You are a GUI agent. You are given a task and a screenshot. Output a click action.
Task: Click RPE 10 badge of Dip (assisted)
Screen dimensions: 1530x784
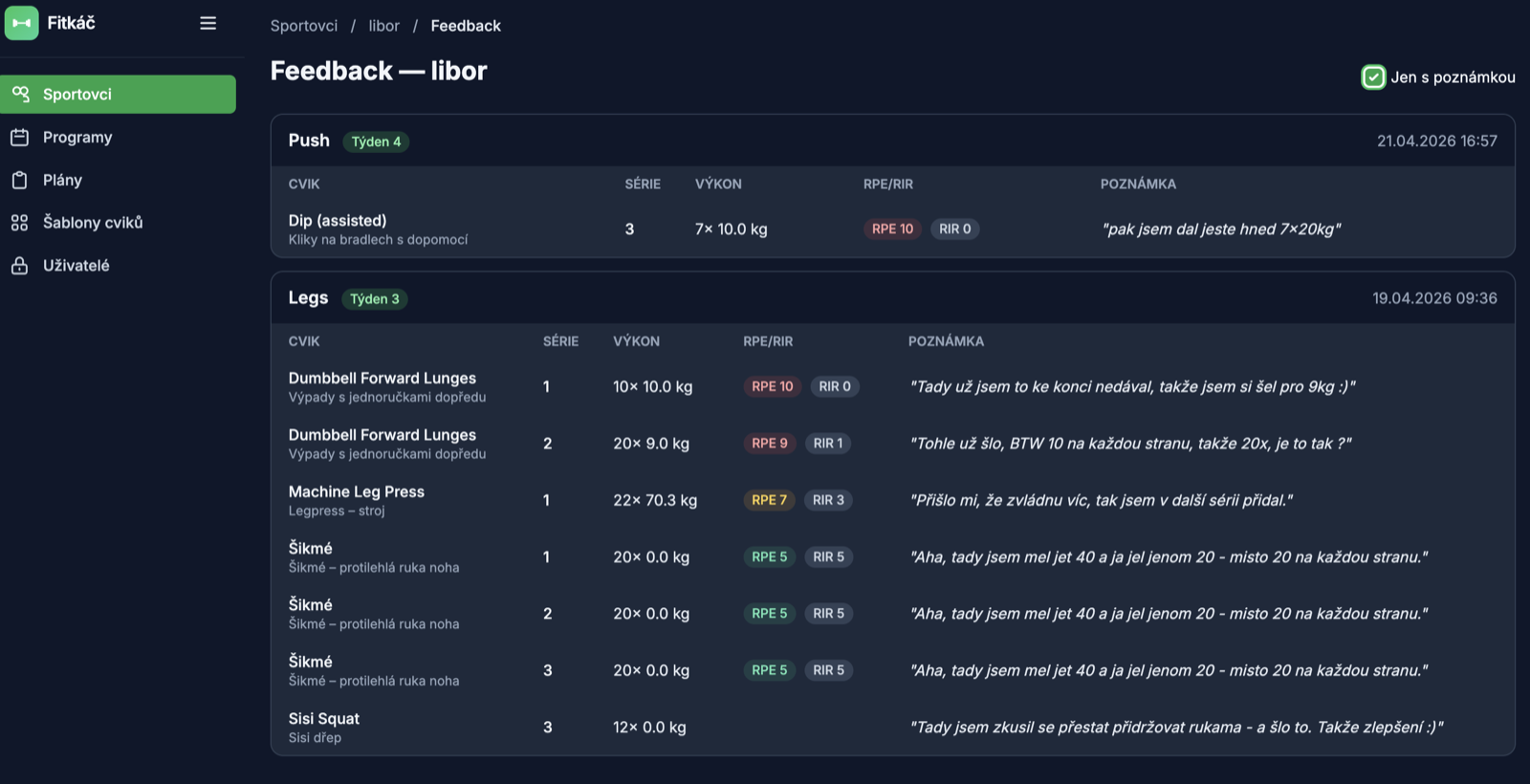pyautogui.click(x=892, y=229)
